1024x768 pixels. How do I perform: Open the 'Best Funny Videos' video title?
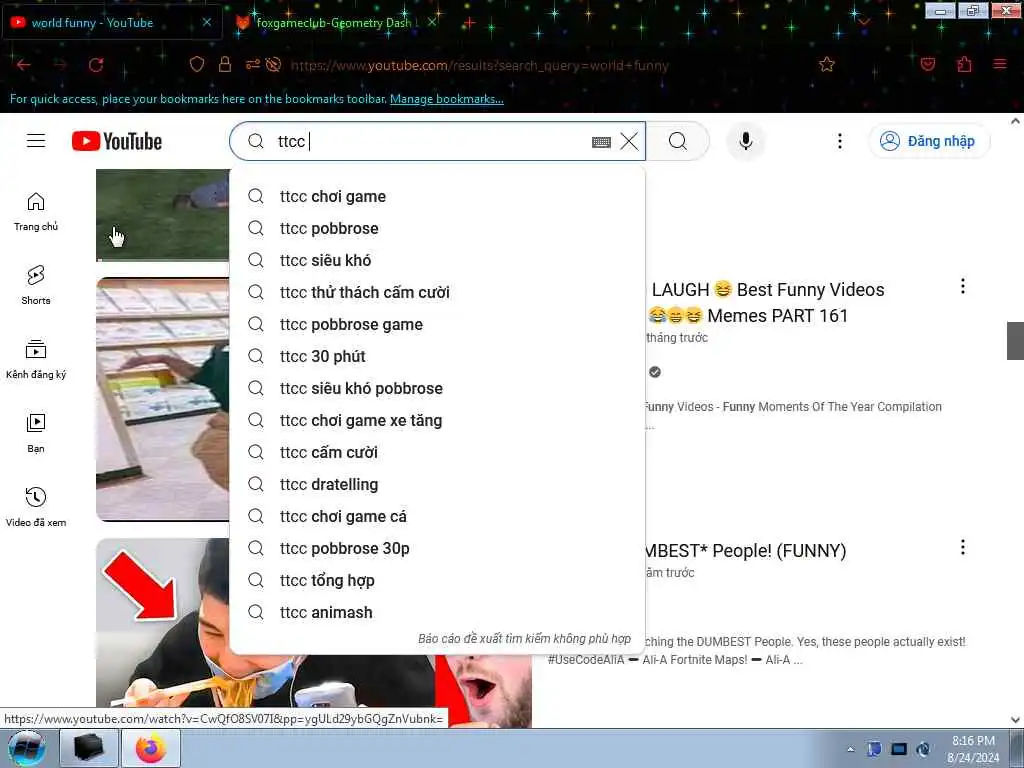pos(765,302)
